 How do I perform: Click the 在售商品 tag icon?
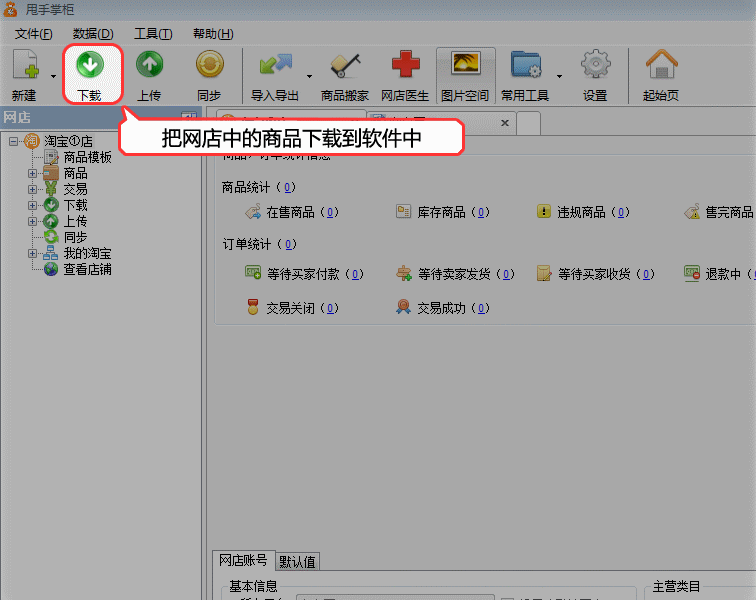tap(253, 212)
